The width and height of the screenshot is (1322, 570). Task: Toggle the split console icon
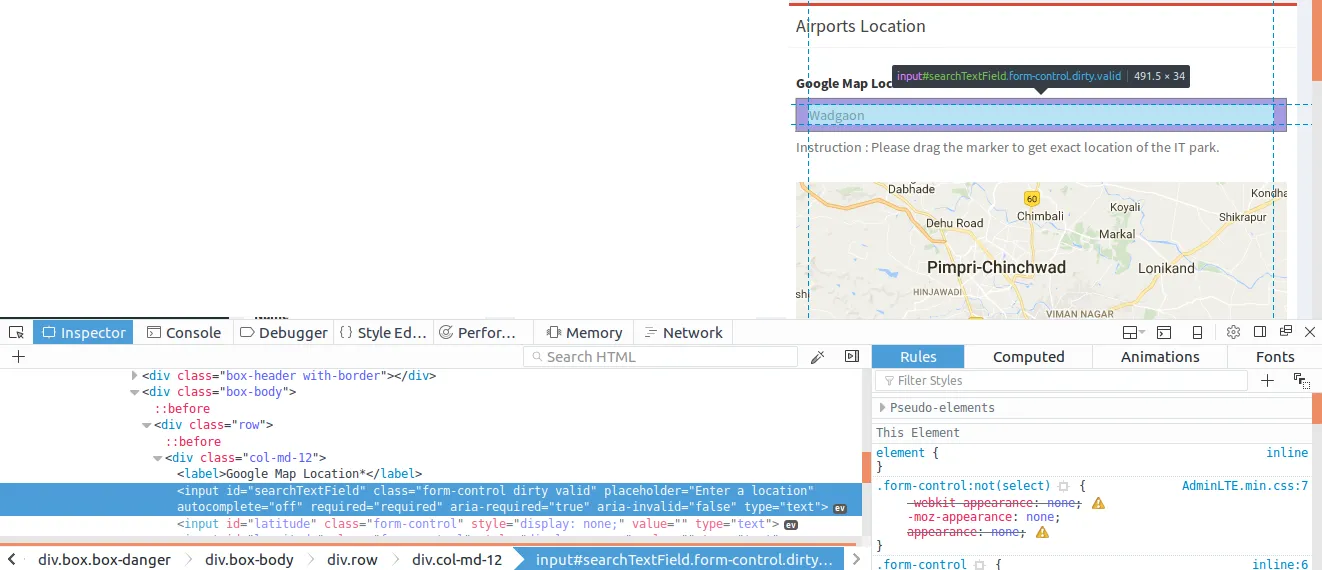pyautogui.click(x=1164, y=332)
